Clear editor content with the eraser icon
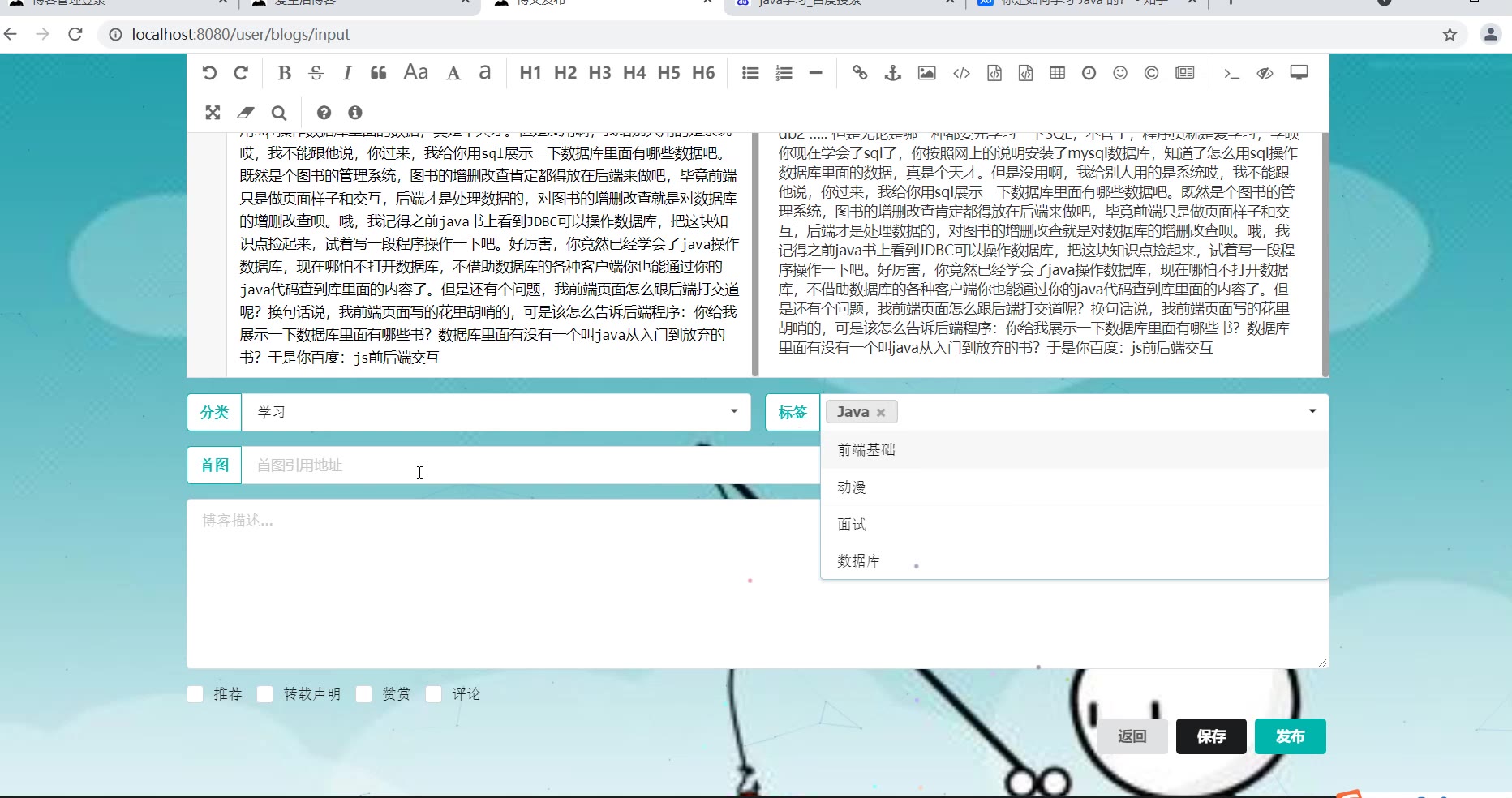The height and width of the screenshot is (798, 1512). pyautogui.click(x=245, y=113)
